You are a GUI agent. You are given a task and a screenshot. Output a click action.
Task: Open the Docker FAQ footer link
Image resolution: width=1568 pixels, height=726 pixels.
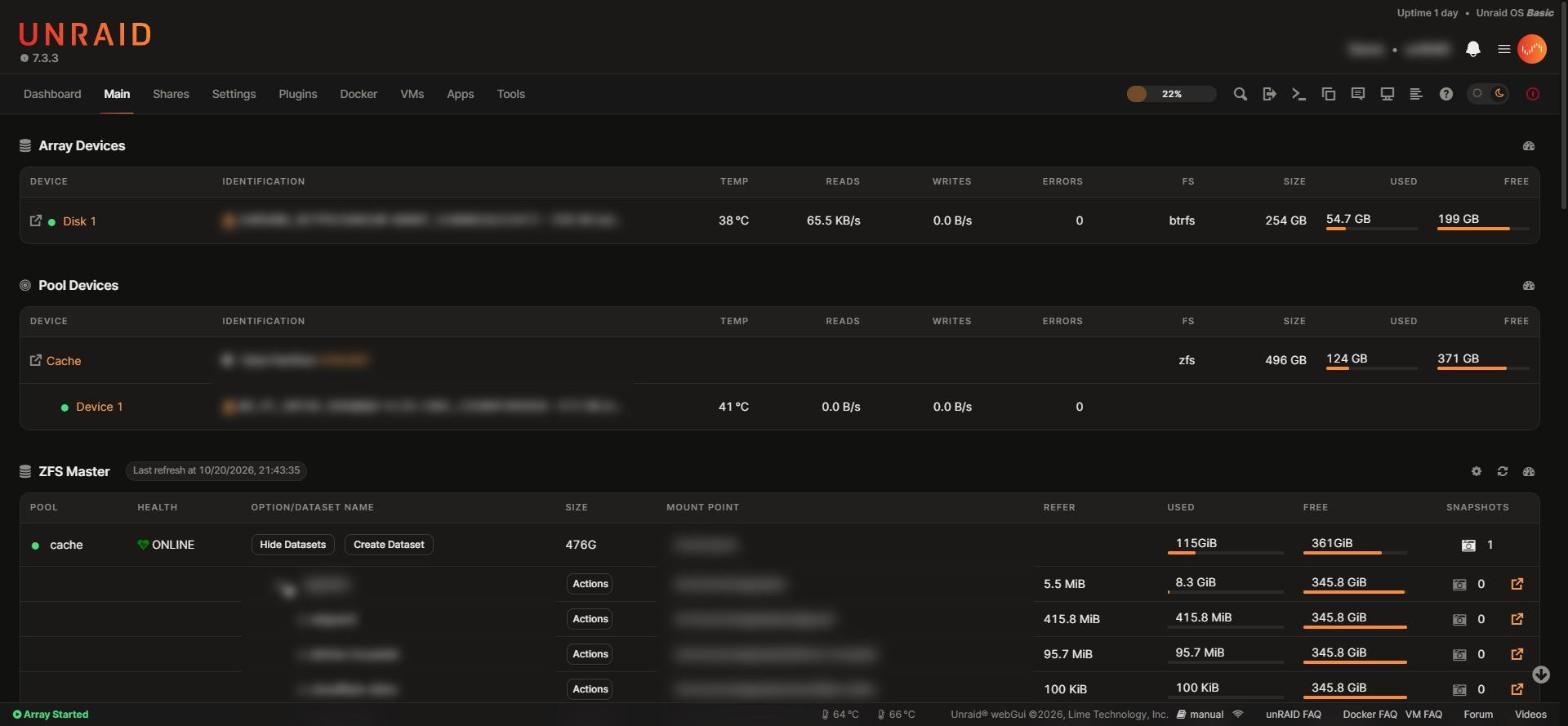[1369, 715]
